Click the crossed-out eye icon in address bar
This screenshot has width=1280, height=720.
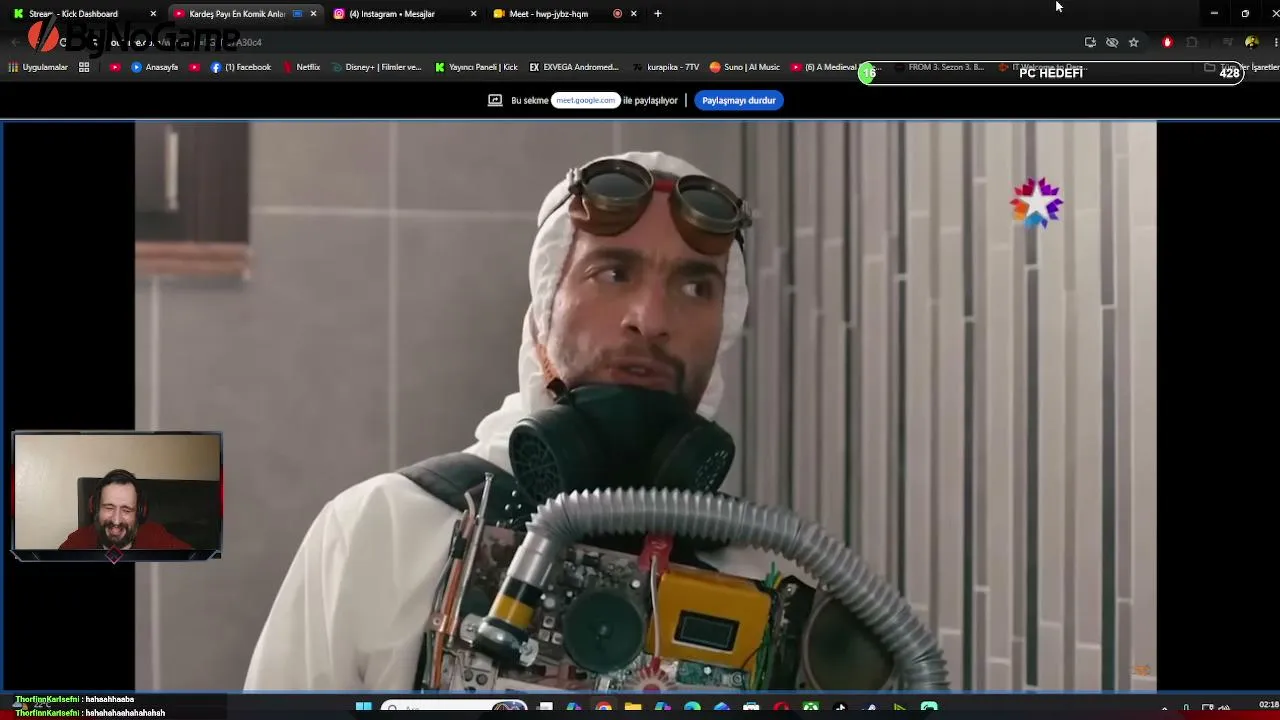pyautogui.click(x=1112, y=42)
